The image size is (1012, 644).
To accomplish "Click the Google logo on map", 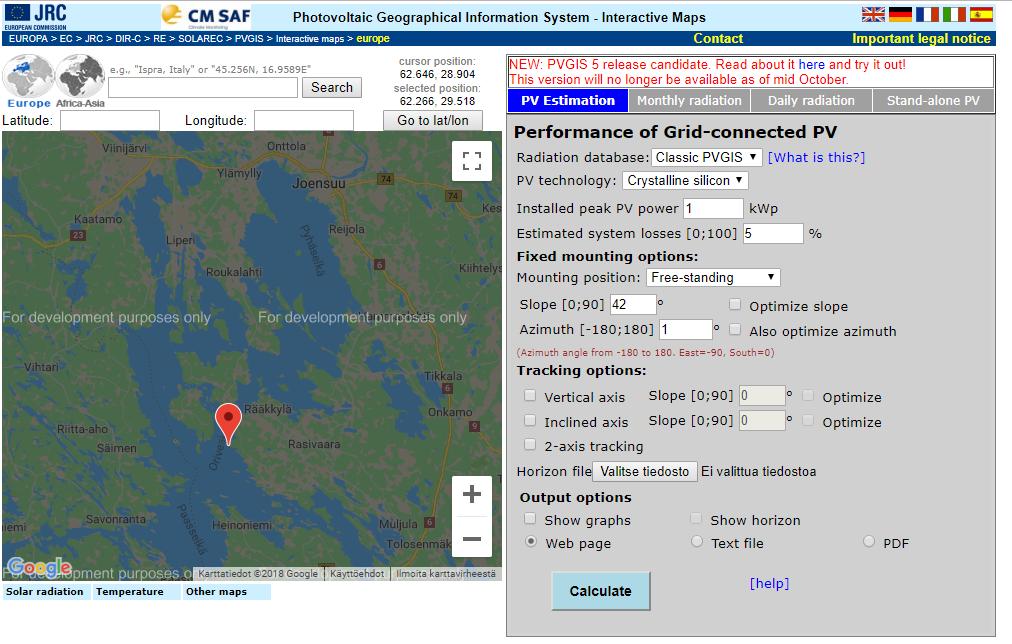I will tap(39, 568).
